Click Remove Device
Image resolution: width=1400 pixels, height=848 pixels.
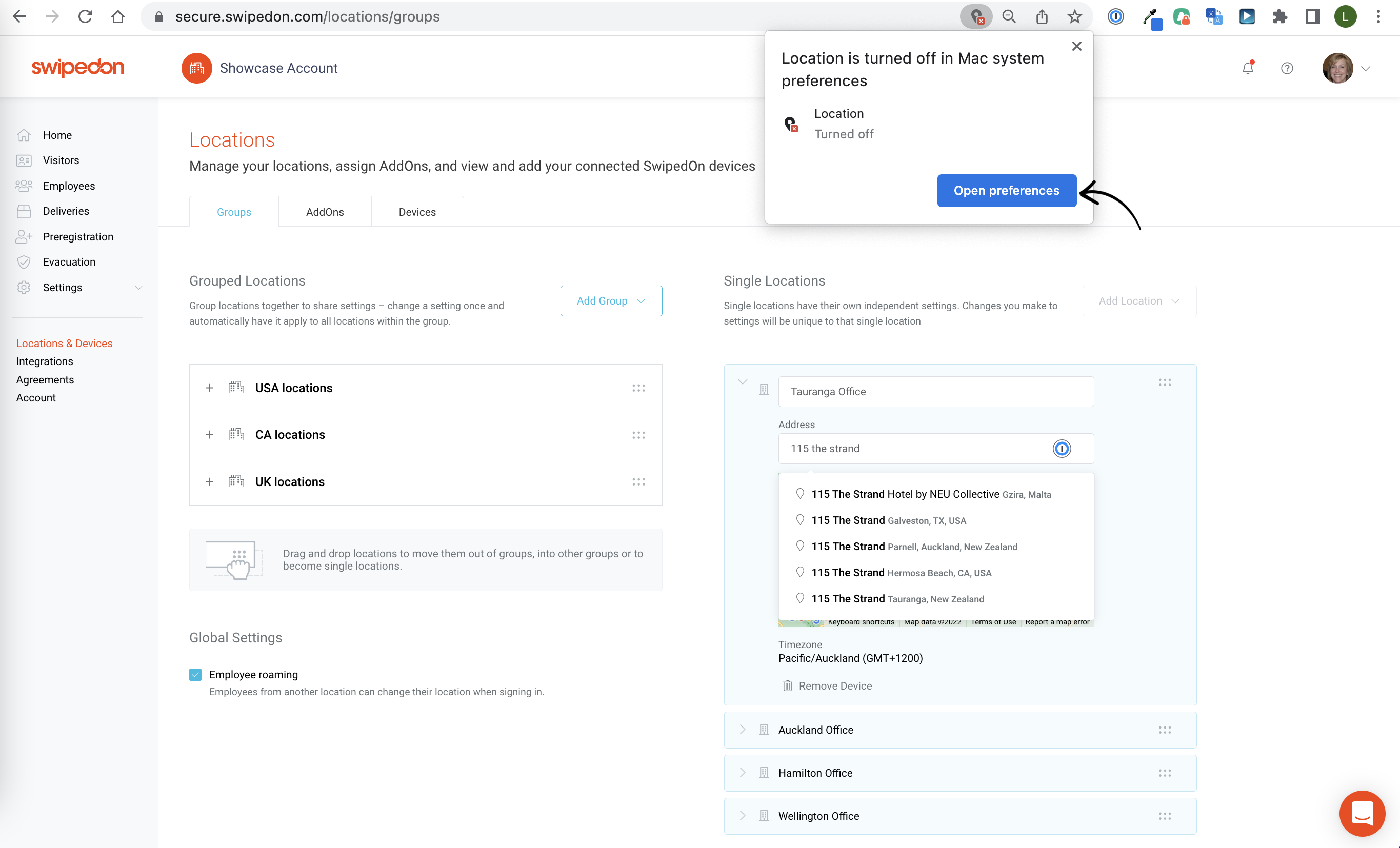click(x=827, y=686)
